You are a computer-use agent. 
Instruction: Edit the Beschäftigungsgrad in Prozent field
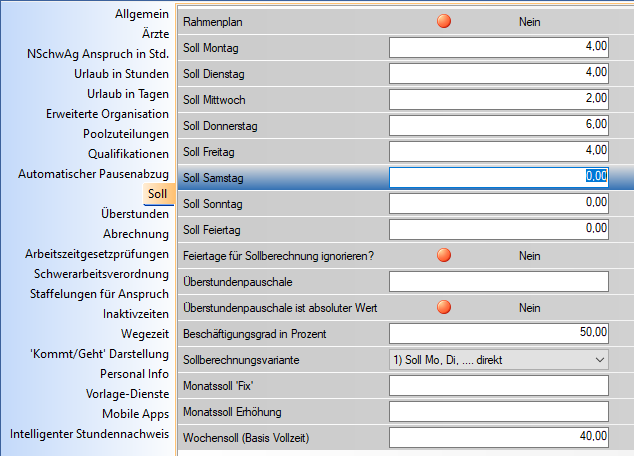click(x=498, y=333)
